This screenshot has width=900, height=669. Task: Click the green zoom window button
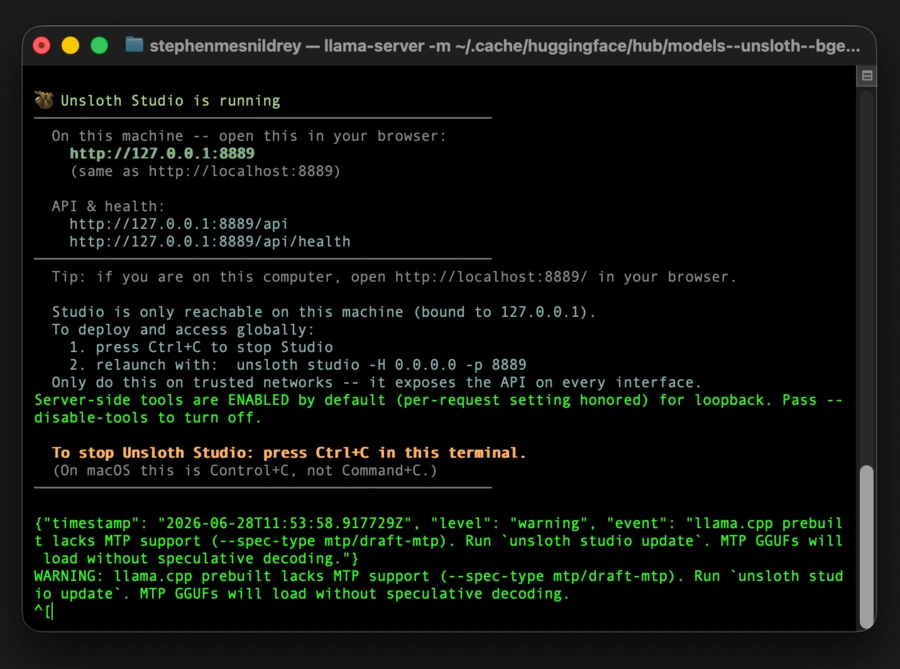pyautogui.click(x=99, y=45)
